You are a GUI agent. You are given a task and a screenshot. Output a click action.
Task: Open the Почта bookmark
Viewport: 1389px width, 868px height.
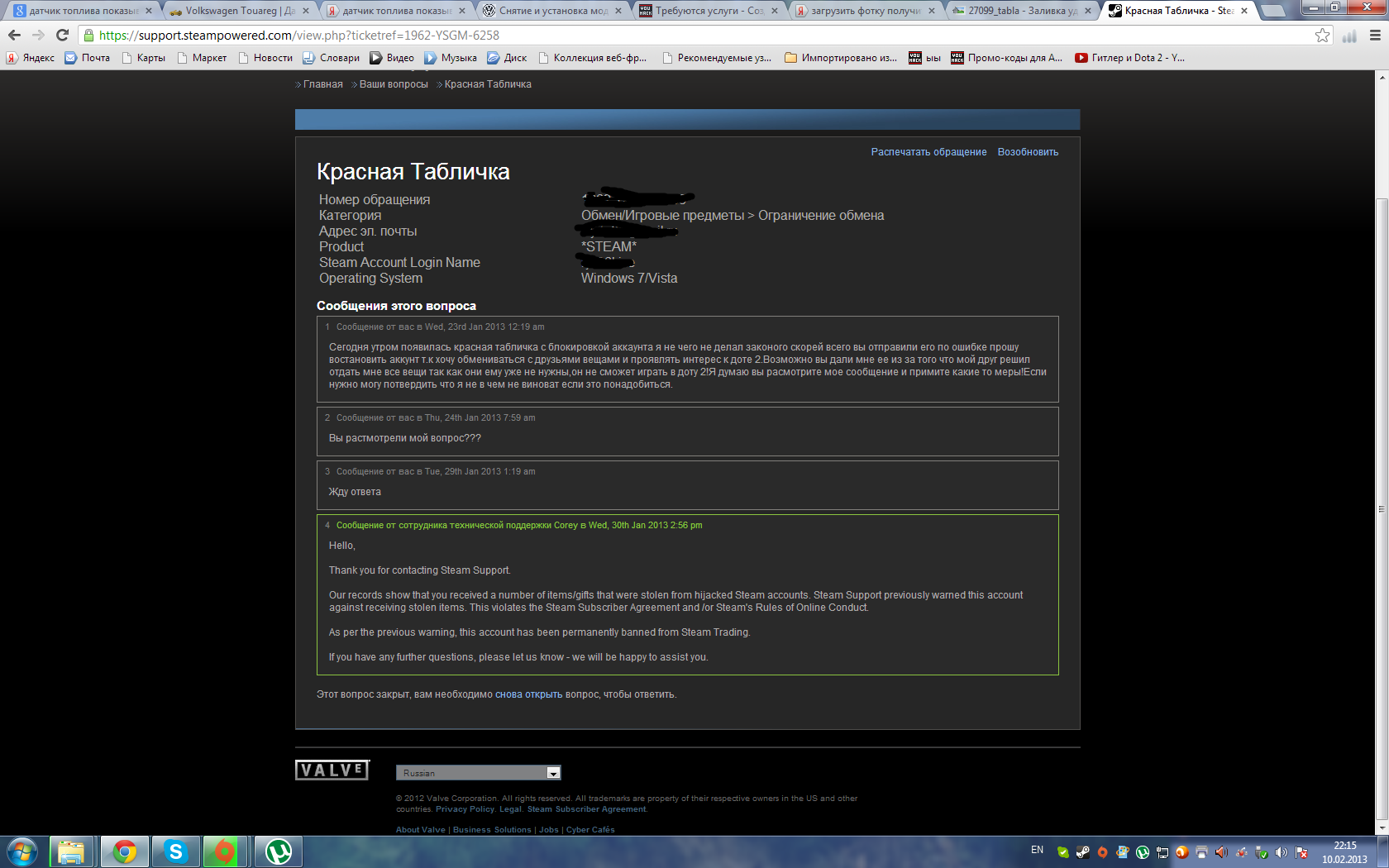click(88, 58)
